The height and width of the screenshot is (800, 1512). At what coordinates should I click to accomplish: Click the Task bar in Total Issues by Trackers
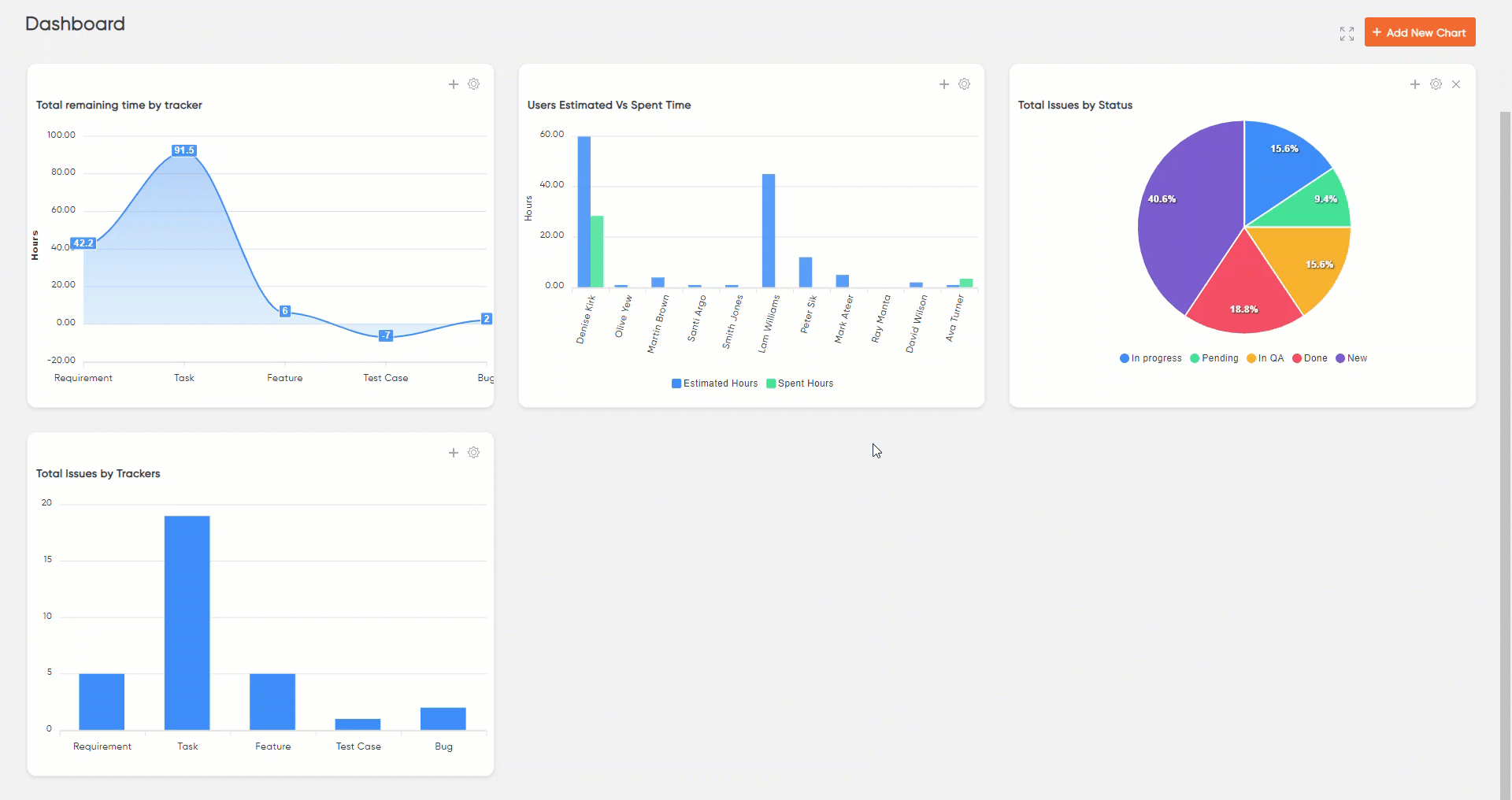[x=187, y=622]
